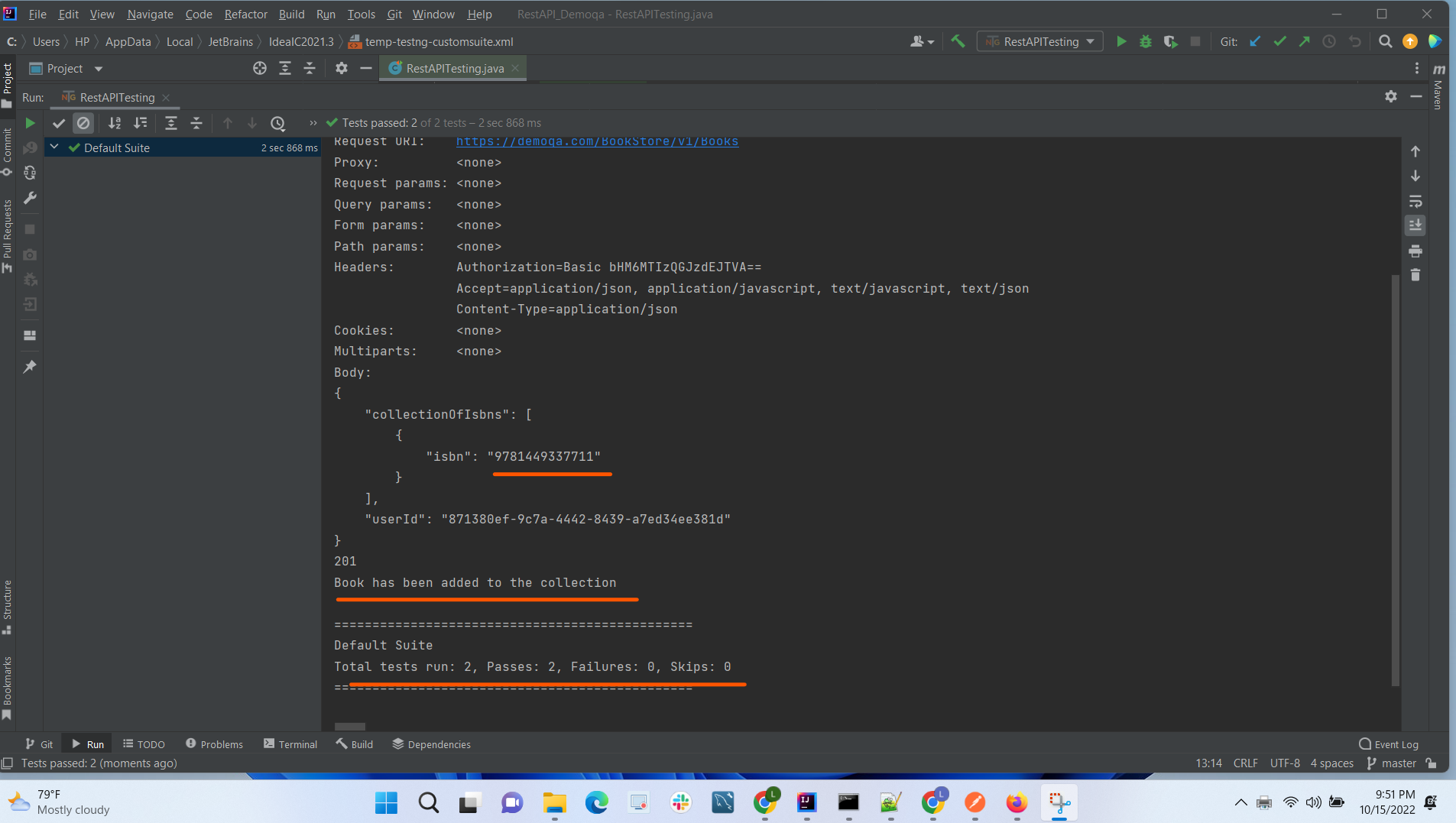Image resolution: width=1456 pixels, height=823 pixels.
Task: Toggle show ignored tests filter
Action: pos(83,123)
